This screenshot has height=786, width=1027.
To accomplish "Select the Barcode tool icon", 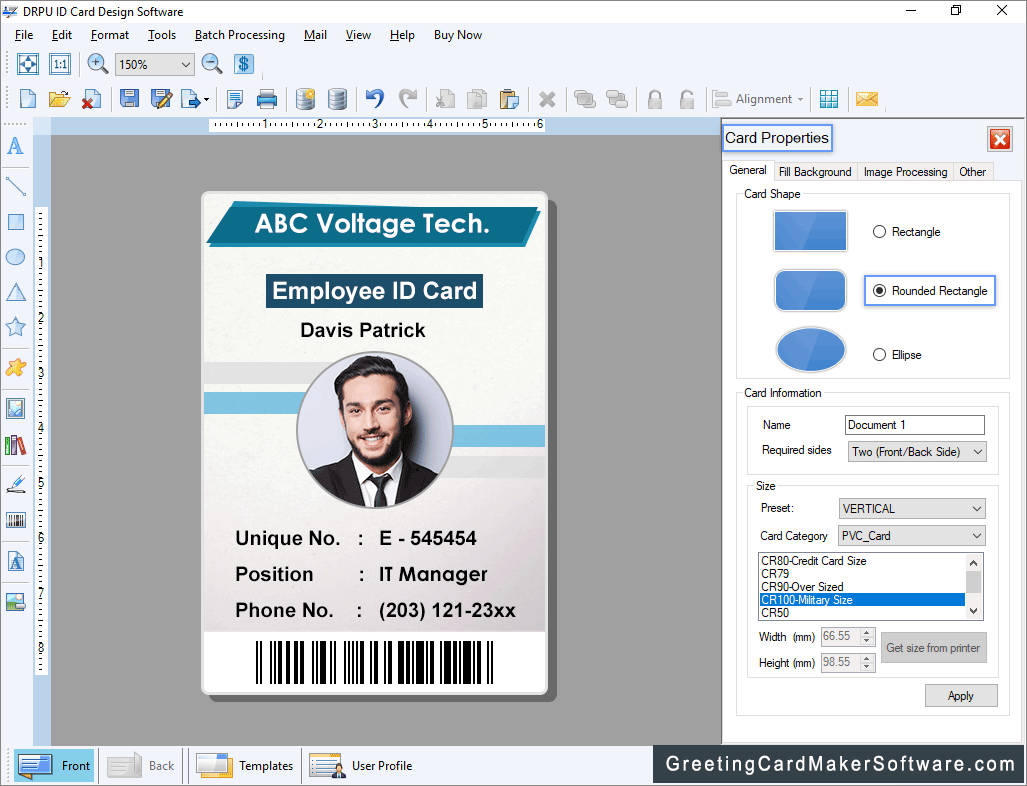I will click(x=16, y=521).
